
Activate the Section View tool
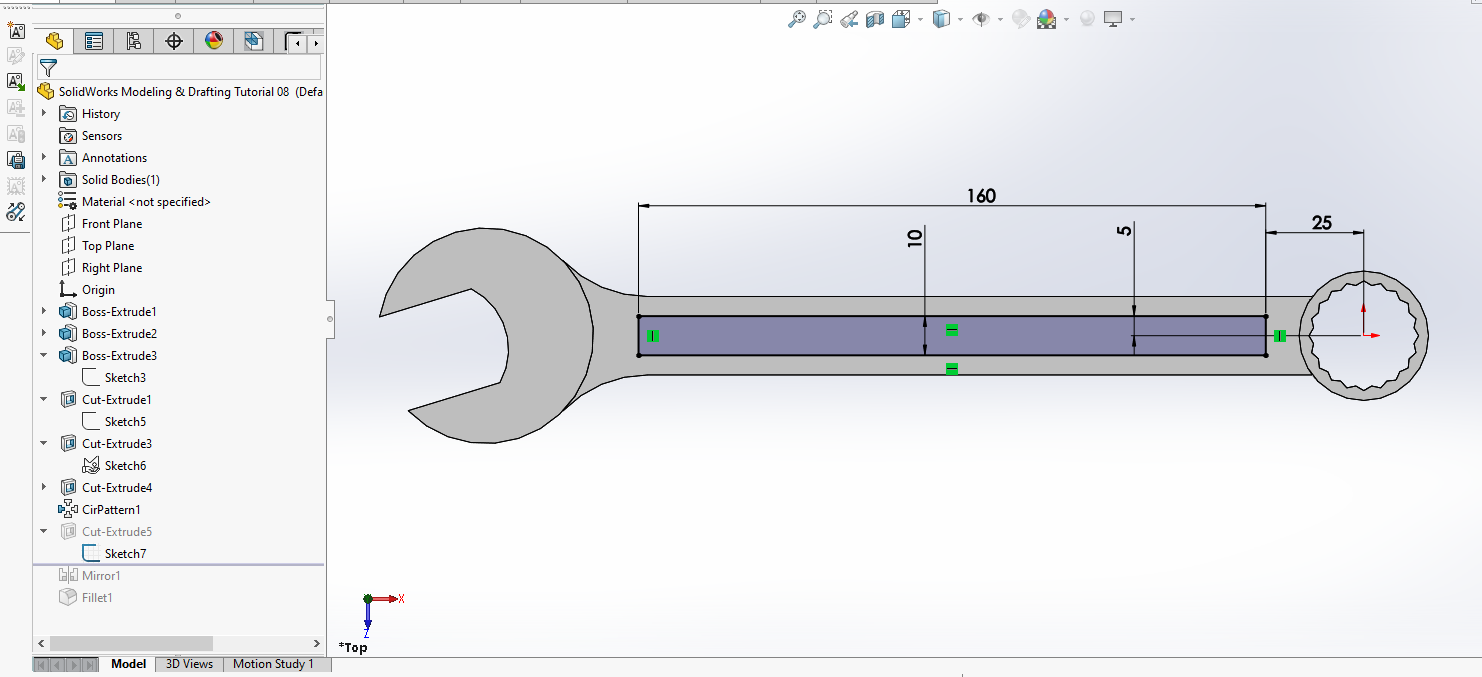coord(875,19)
